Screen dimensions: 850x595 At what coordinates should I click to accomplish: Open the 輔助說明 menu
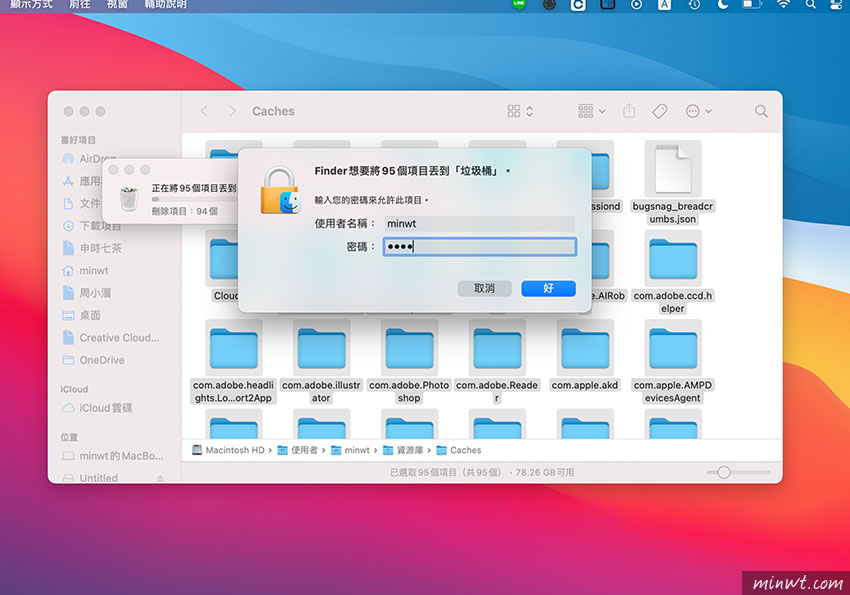point(165,4)
